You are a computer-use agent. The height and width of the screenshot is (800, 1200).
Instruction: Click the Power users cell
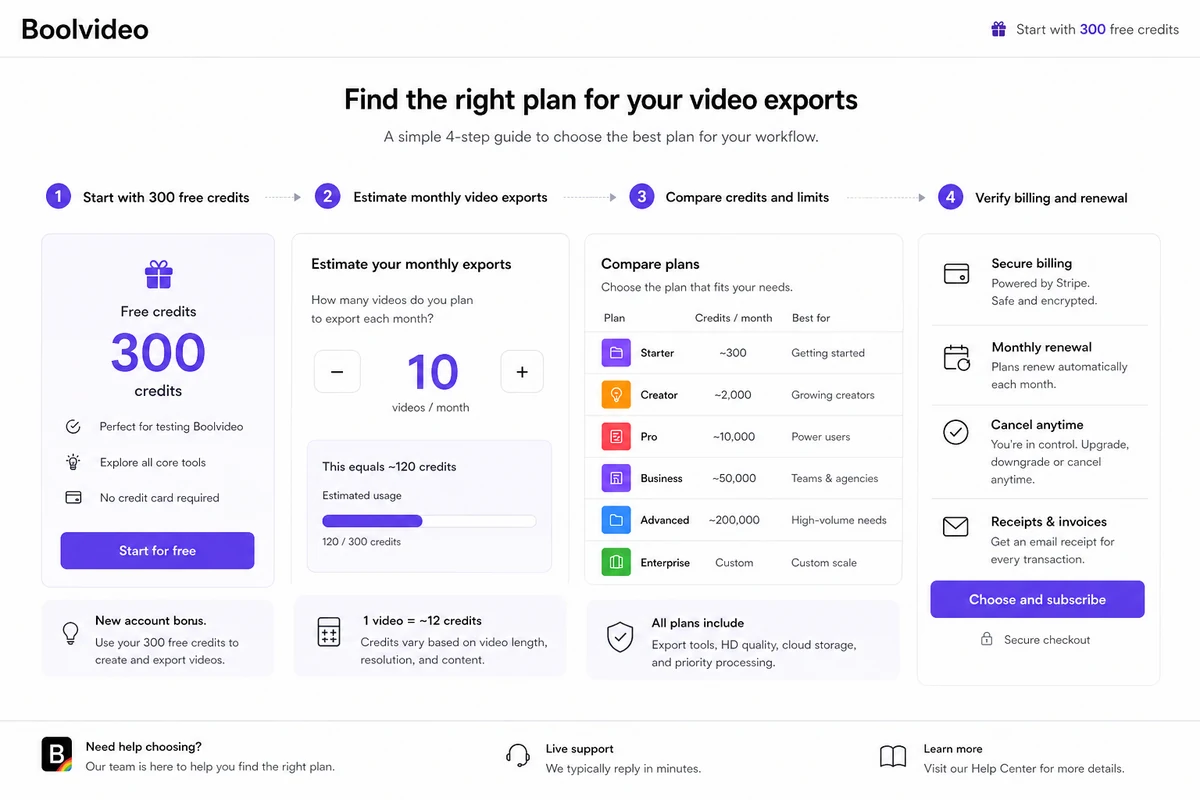click(x=821, y=437)
